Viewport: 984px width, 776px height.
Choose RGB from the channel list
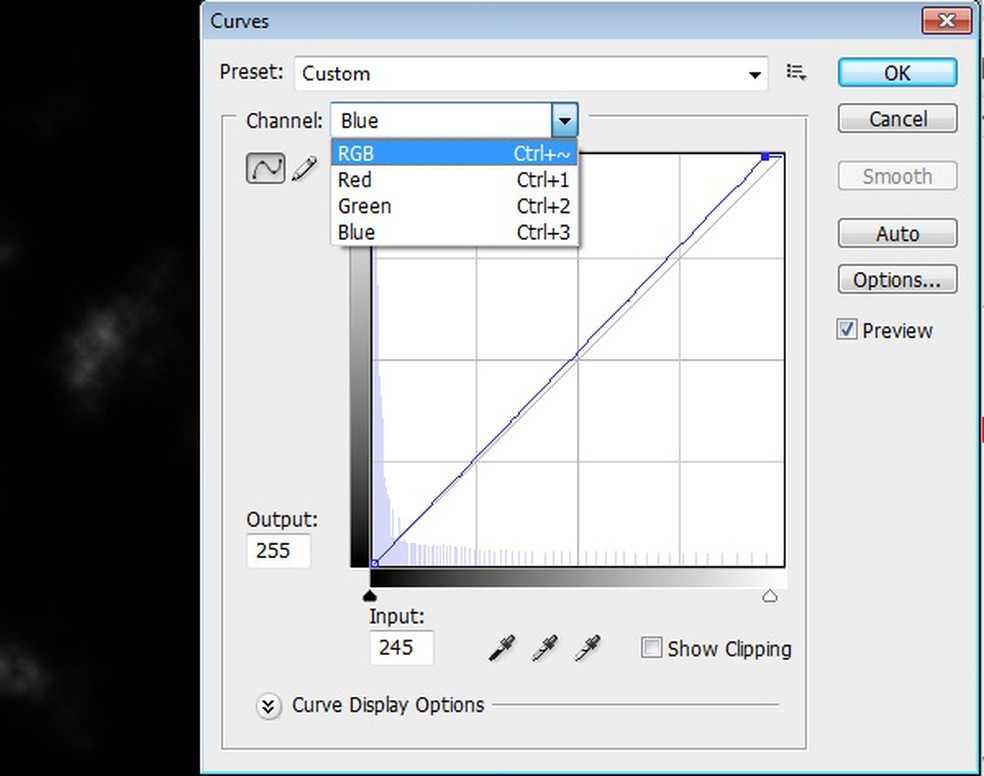[x=454, y=153]
